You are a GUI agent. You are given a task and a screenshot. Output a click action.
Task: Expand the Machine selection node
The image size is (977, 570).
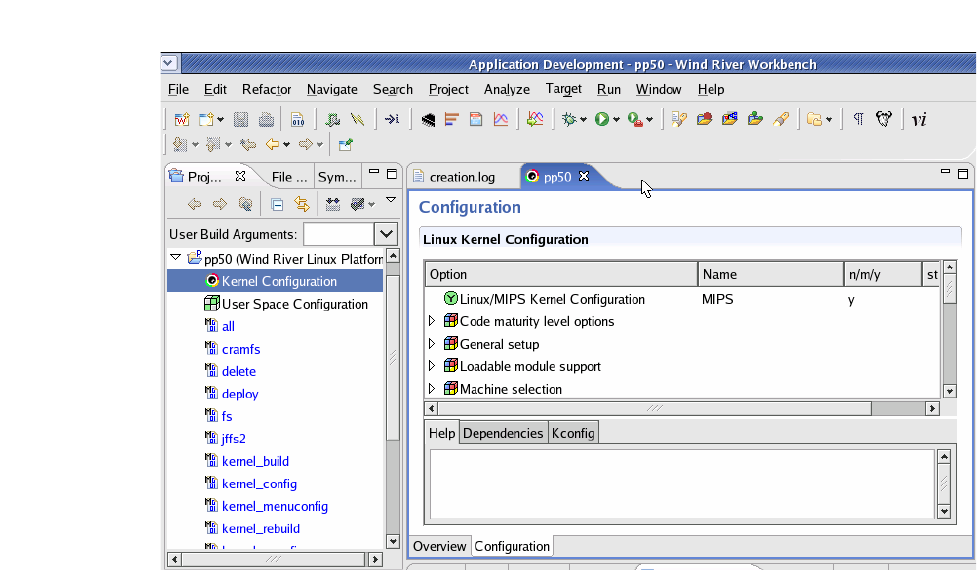(432, 389)
